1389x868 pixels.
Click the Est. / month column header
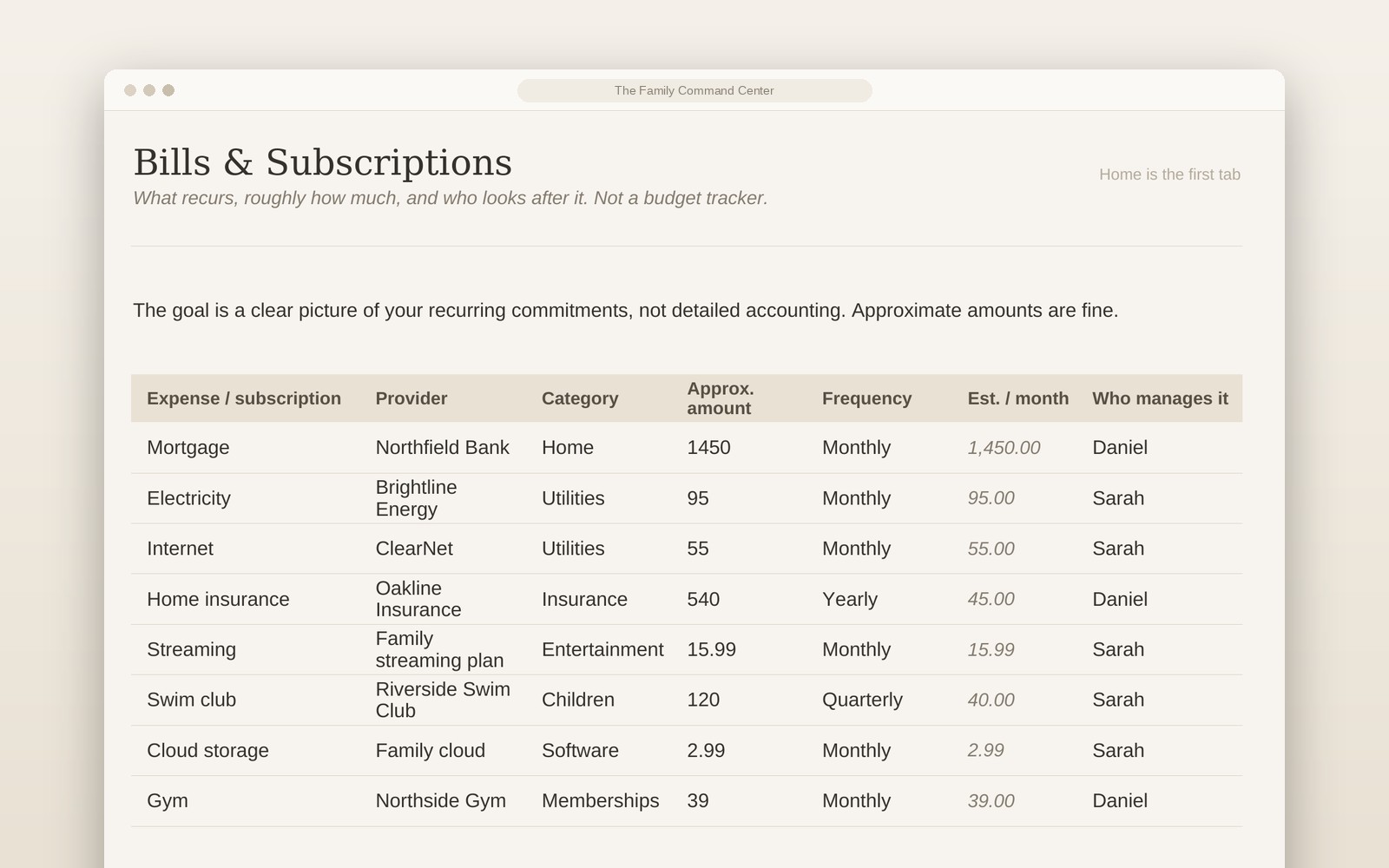[x=1018, y=398]
